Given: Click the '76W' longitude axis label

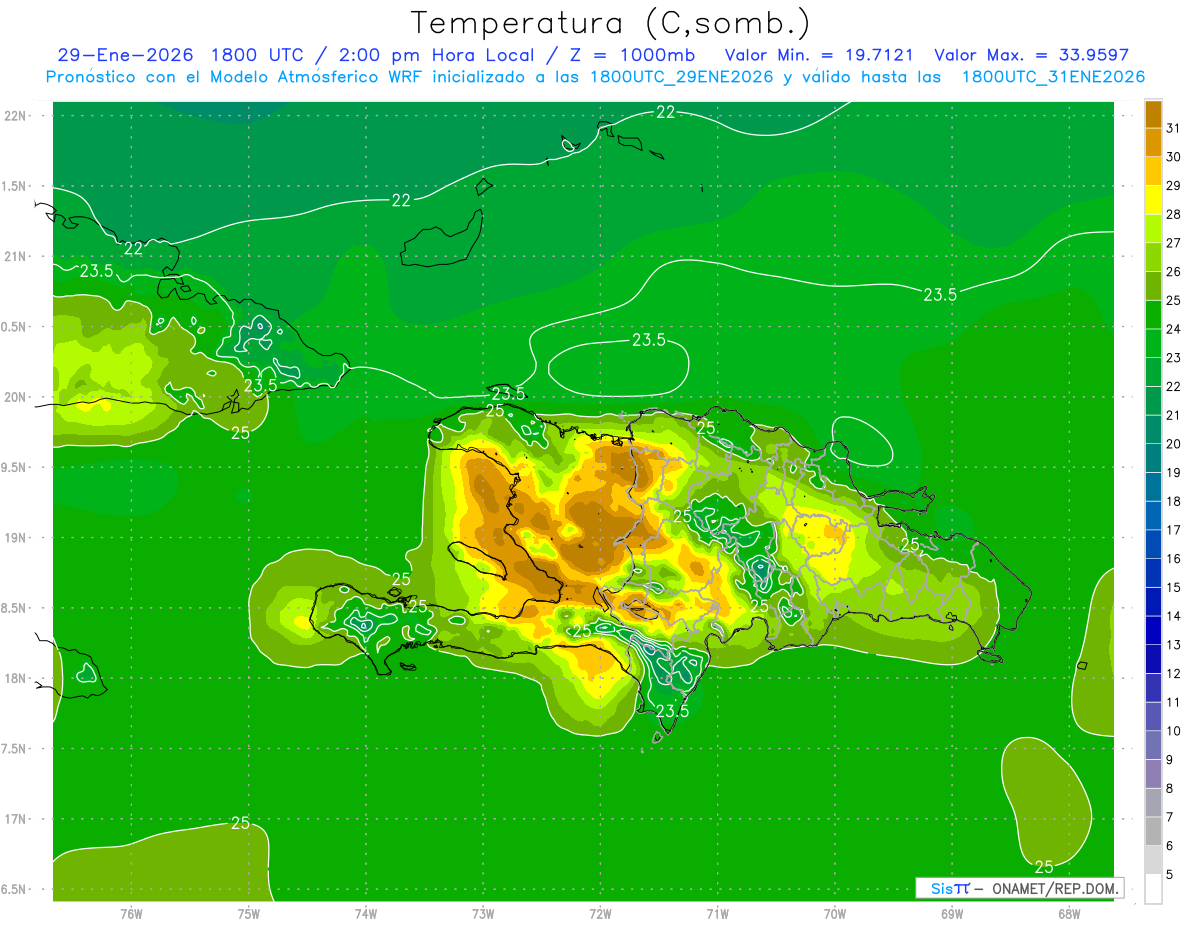Looking at the screenshot, I should [131, 913].
